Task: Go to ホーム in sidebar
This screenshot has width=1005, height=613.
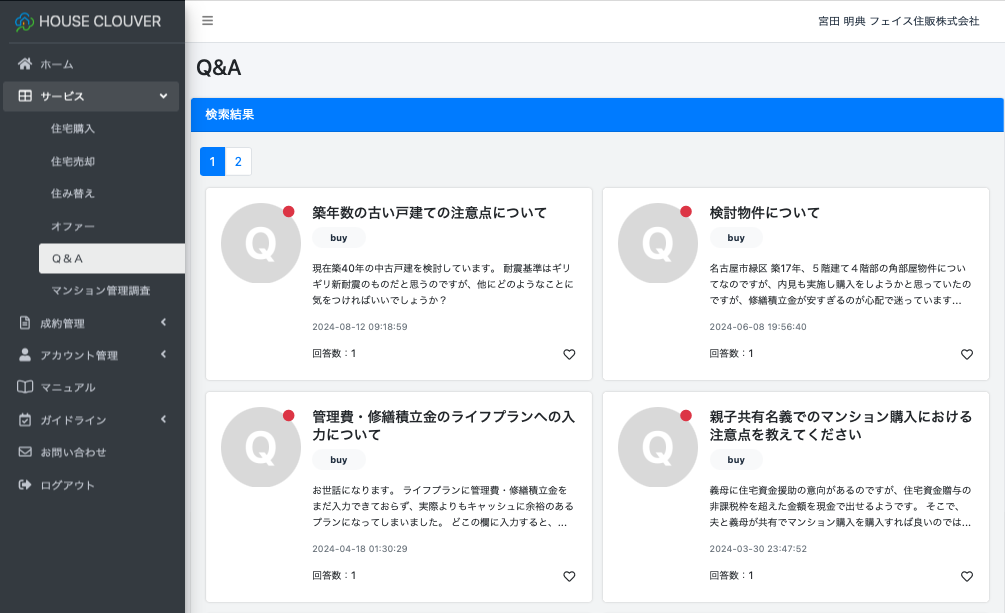Action: (x=56, y=64)
